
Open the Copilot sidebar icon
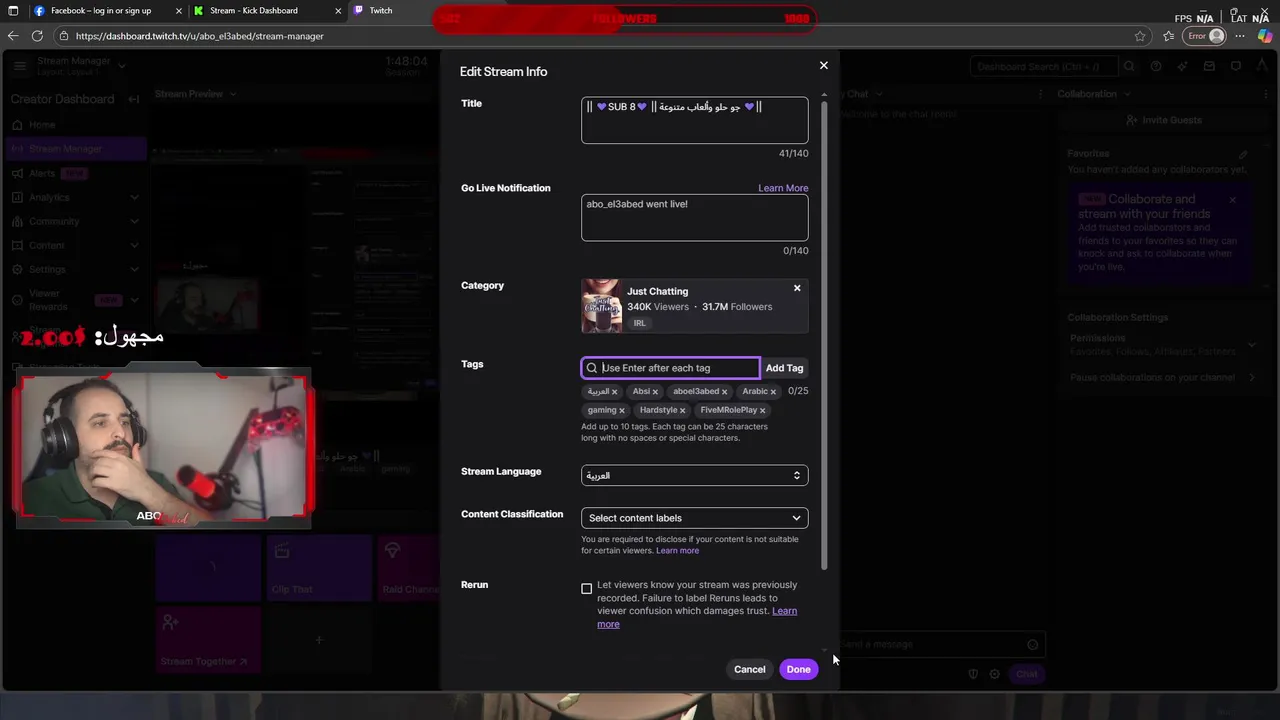(1265, 36)
